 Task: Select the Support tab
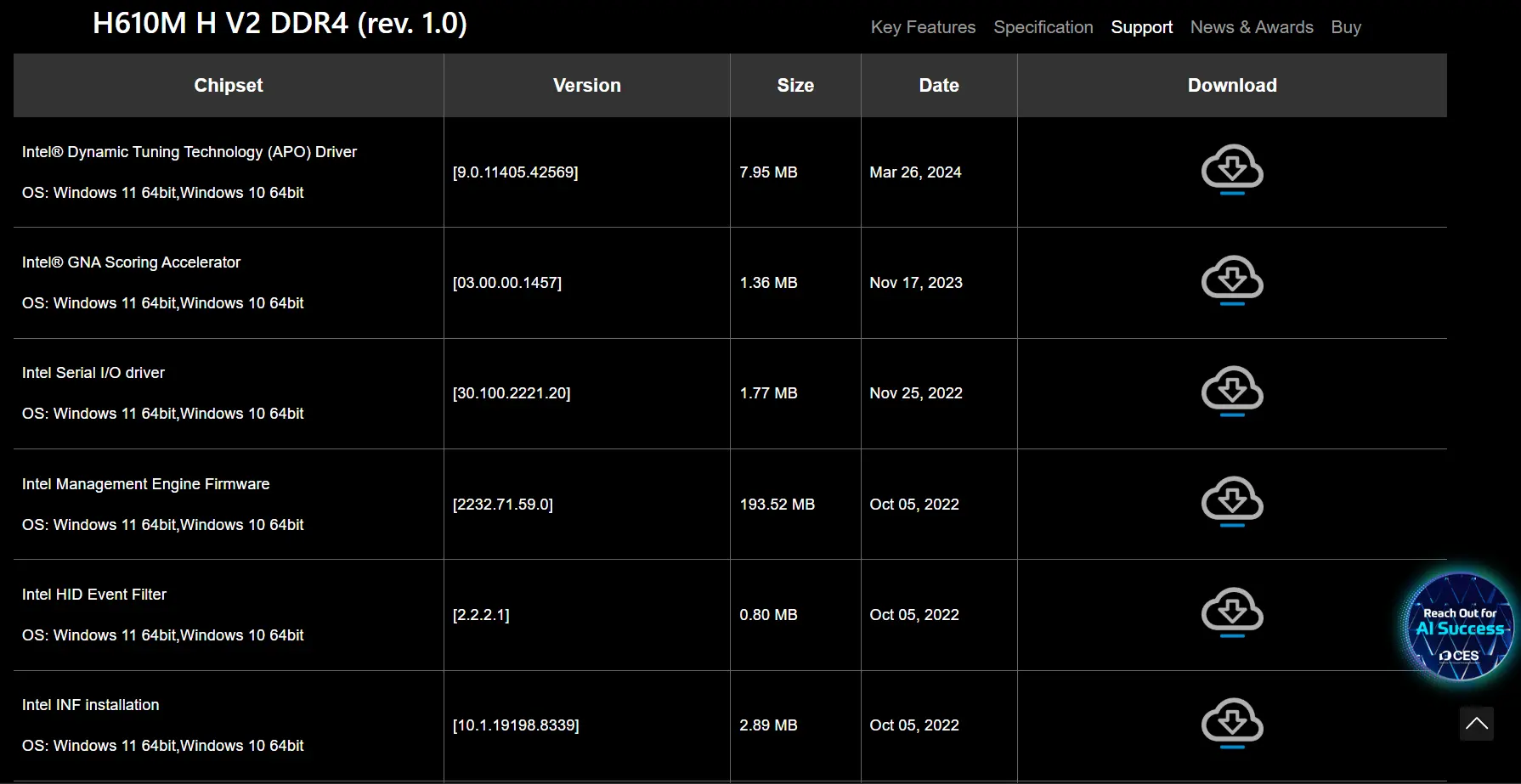[1142, 27]
